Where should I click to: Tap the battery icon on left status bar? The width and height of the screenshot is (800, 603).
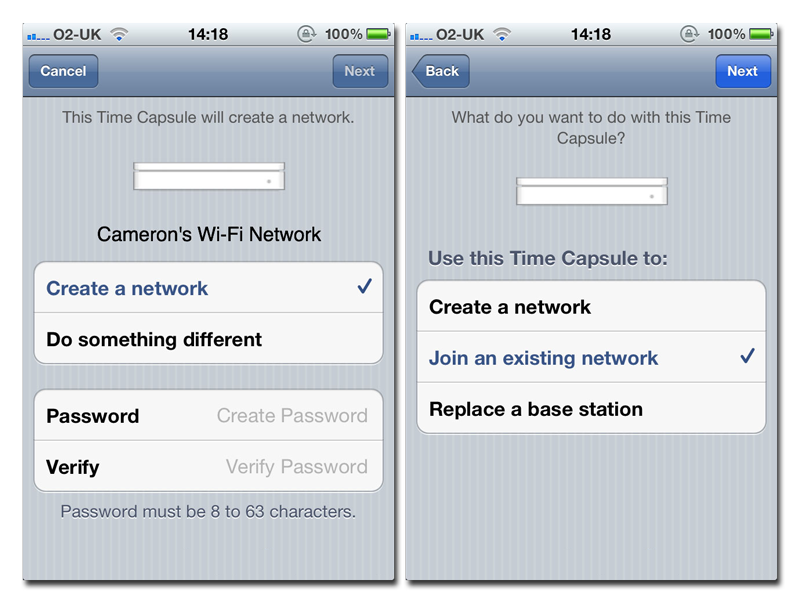pos(378,34)
